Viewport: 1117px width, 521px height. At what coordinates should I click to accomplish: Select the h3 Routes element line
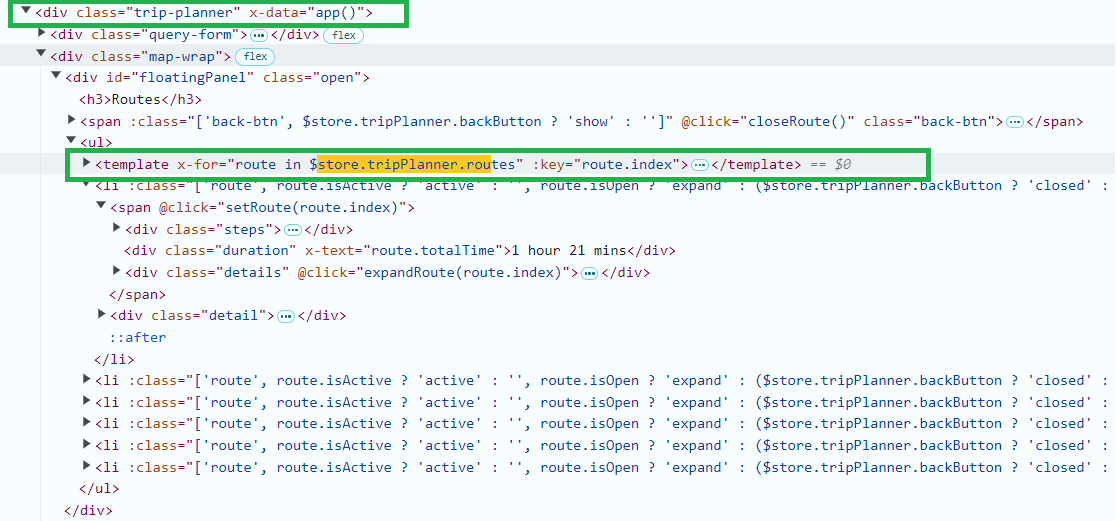click(140, 99)
